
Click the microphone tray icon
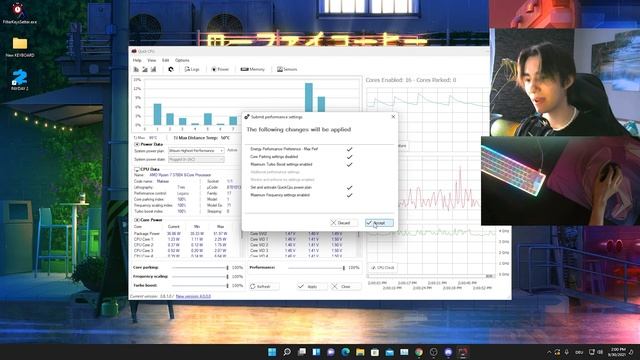(567, 352)
